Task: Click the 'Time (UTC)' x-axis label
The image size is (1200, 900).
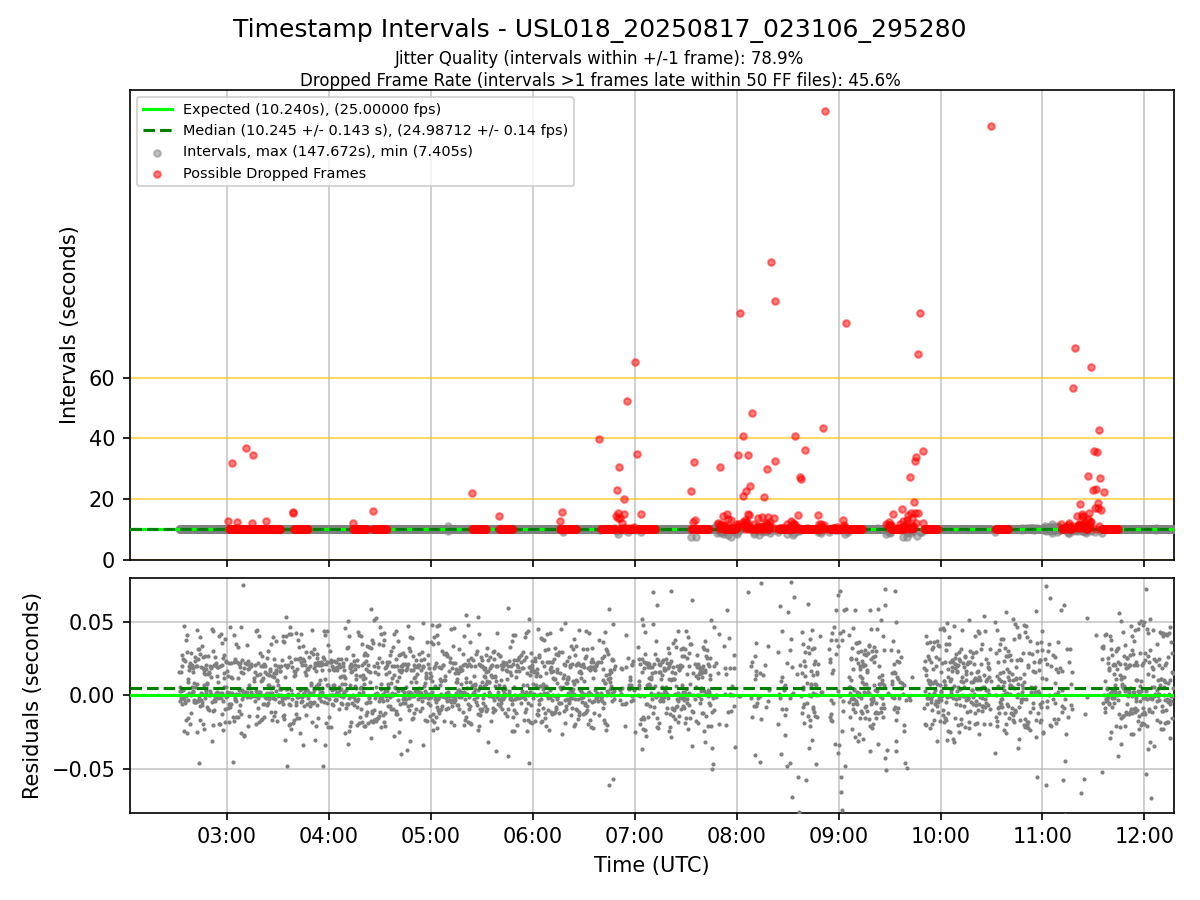Action: (651, 865)
